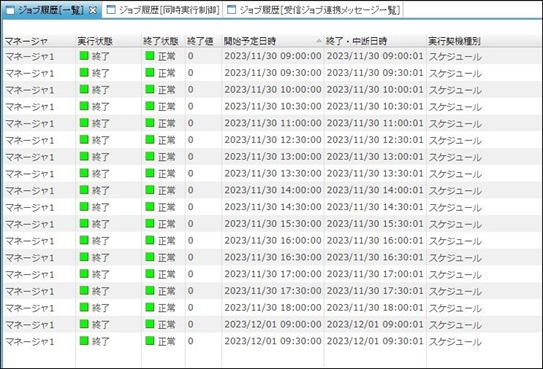The image size is (543, 369).
Task: Click green 正常 icon in 16:00:00 row
Action: pos(150,240)
